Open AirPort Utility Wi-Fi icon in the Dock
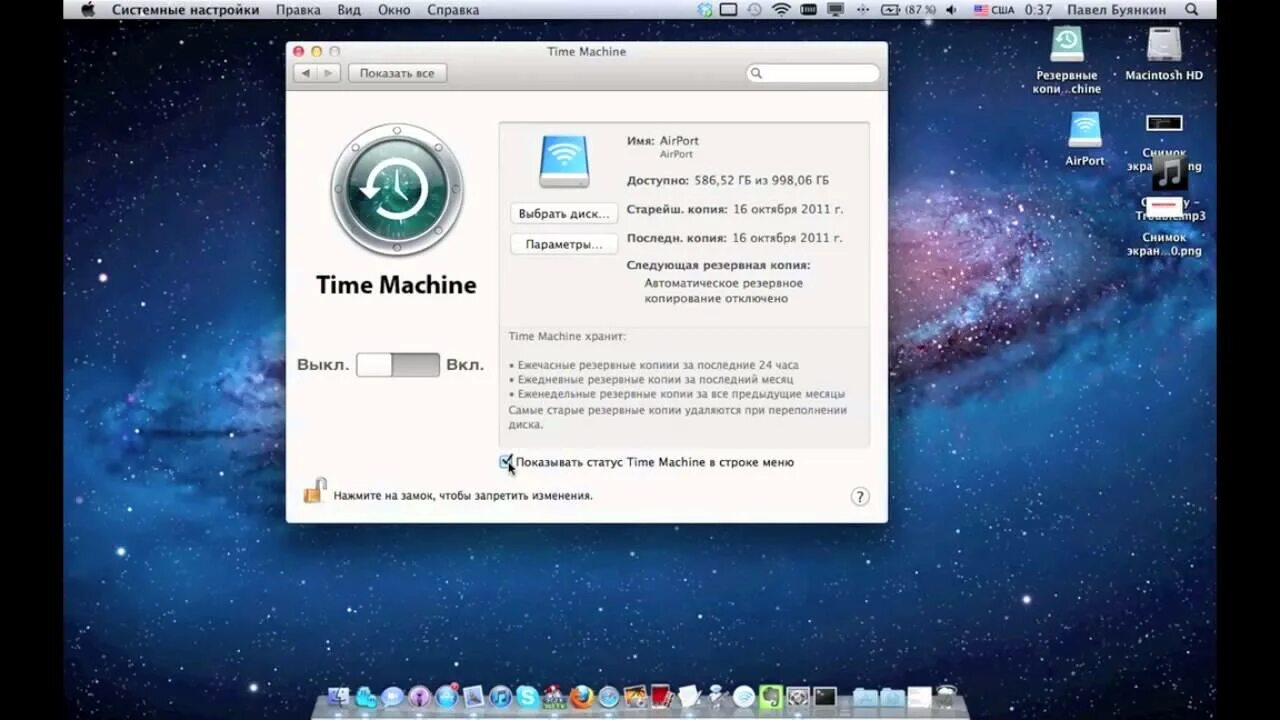1280x720 pixels. click(745, 696)
